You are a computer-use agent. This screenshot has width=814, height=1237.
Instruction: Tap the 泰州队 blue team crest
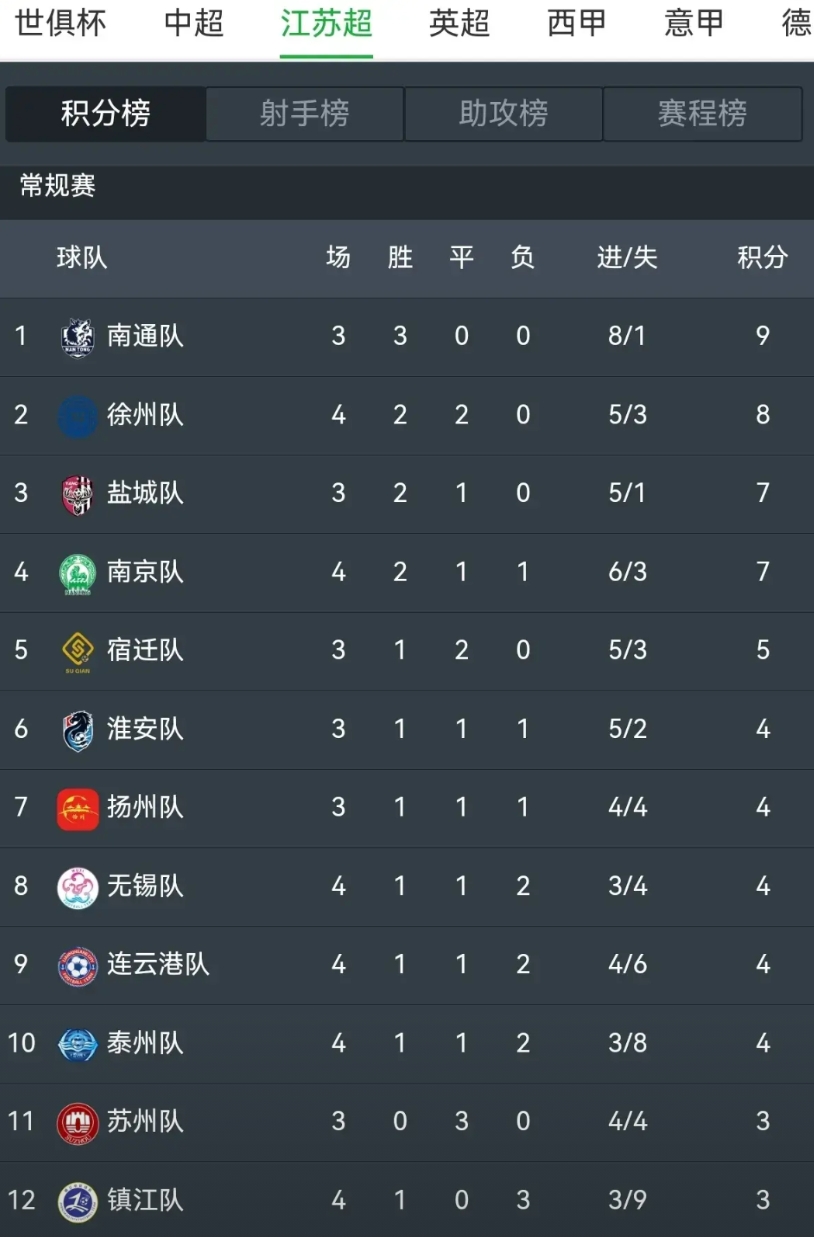[77, 1044]
